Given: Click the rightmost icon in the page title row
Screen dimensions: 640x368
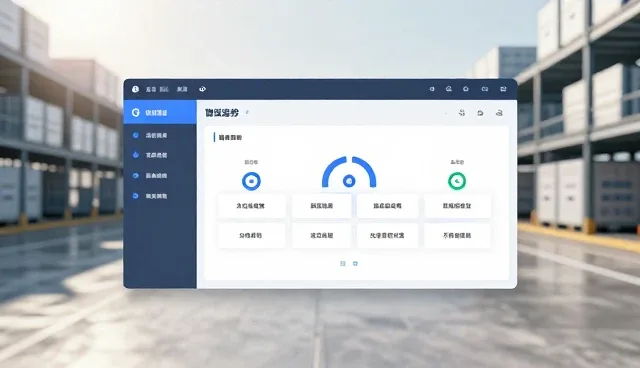Looking at the screenshot, I should [499, 113].
